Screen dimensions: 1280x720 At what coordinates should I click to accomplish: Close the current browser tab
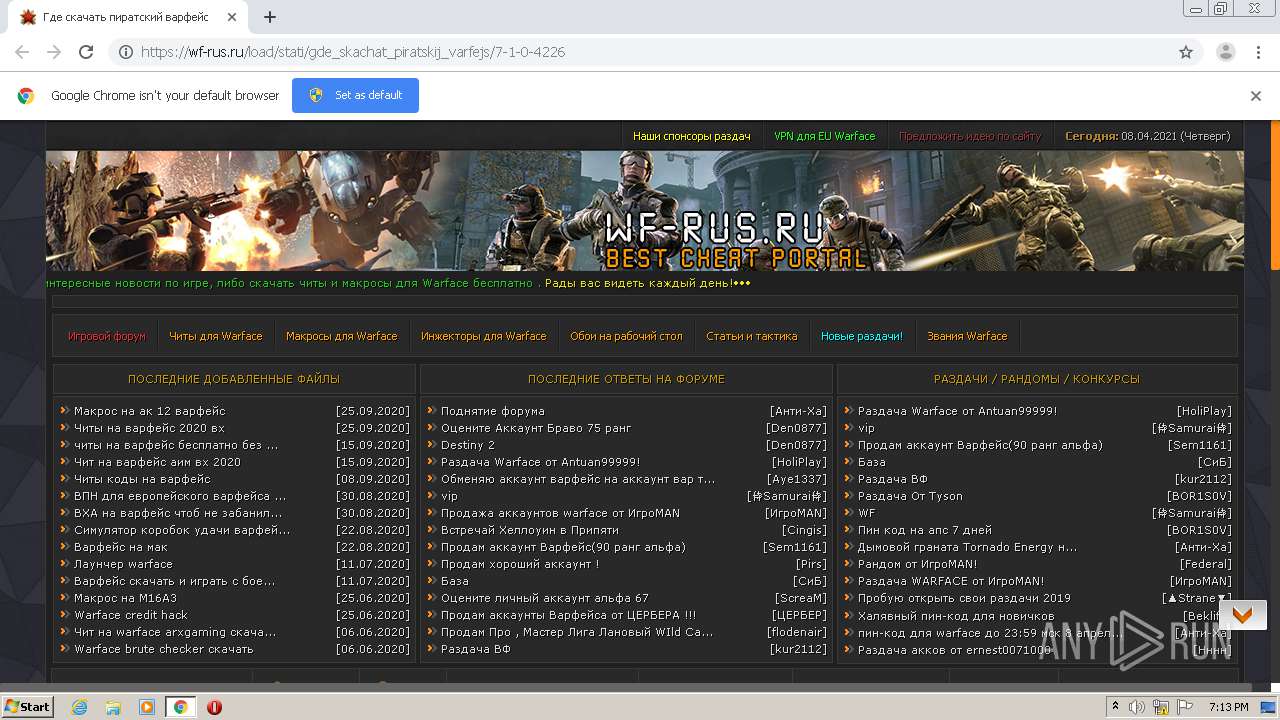click(233, 17)
